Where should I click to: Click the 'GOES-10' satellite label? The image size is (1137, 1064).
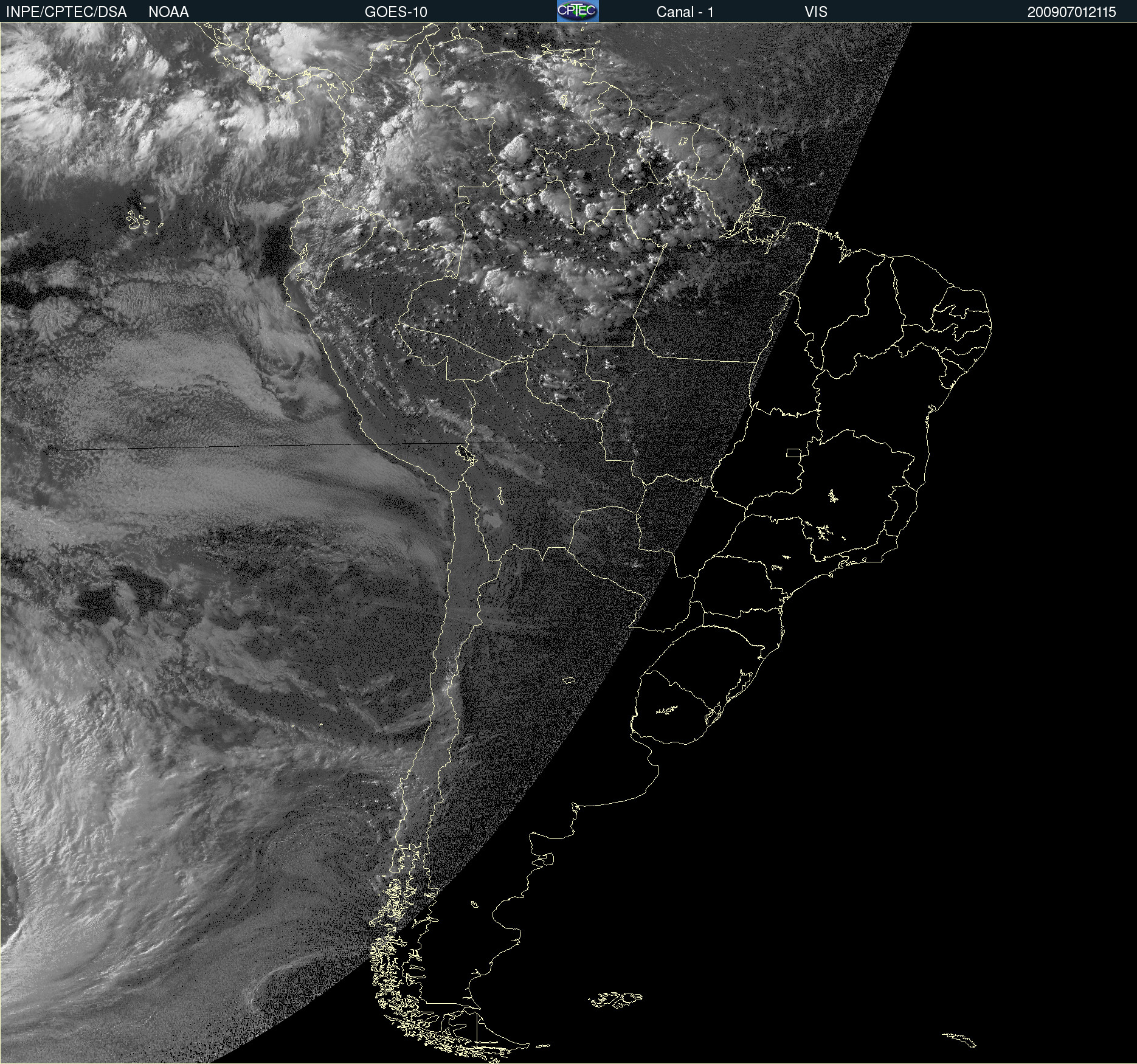[x=396, y=12]
